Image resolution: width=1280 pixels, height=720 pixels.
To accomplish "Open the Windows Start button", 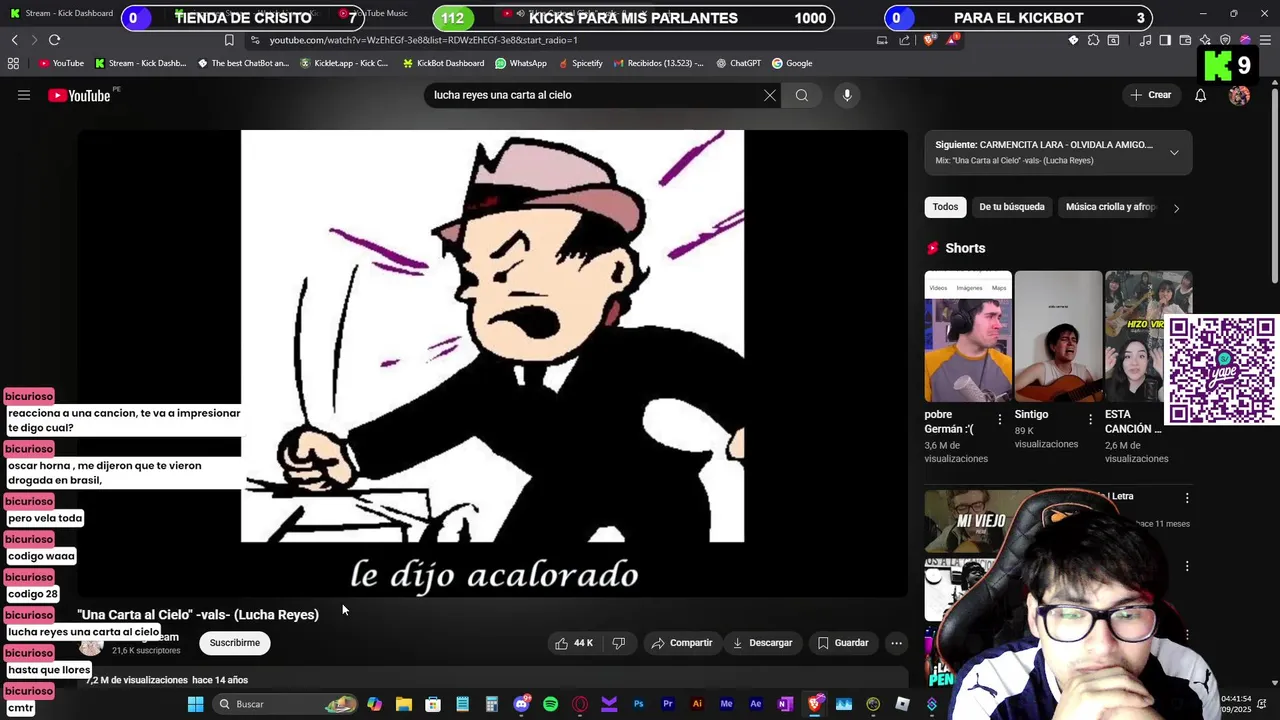I will (x=196, y=704).
